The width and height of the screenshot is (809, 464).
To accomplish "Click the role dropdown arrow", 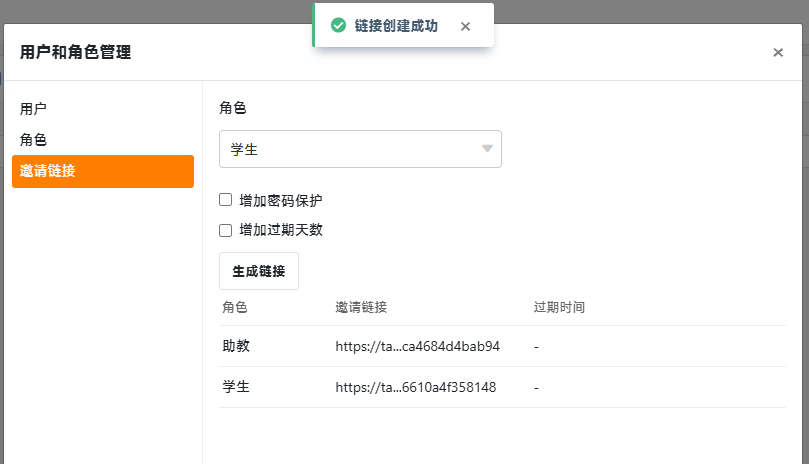I will (x=487, y=149).
